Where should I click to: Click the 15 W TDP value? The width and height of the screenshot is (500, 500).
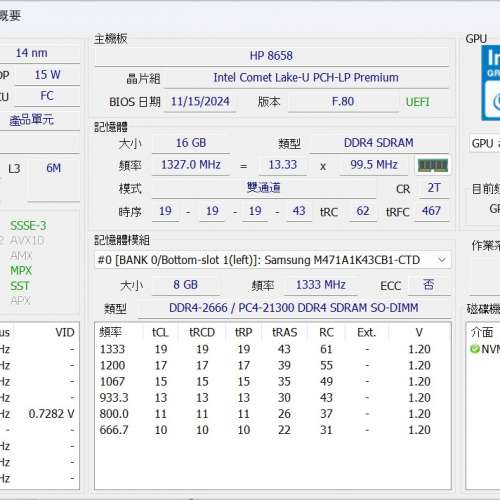click(48, 75)
